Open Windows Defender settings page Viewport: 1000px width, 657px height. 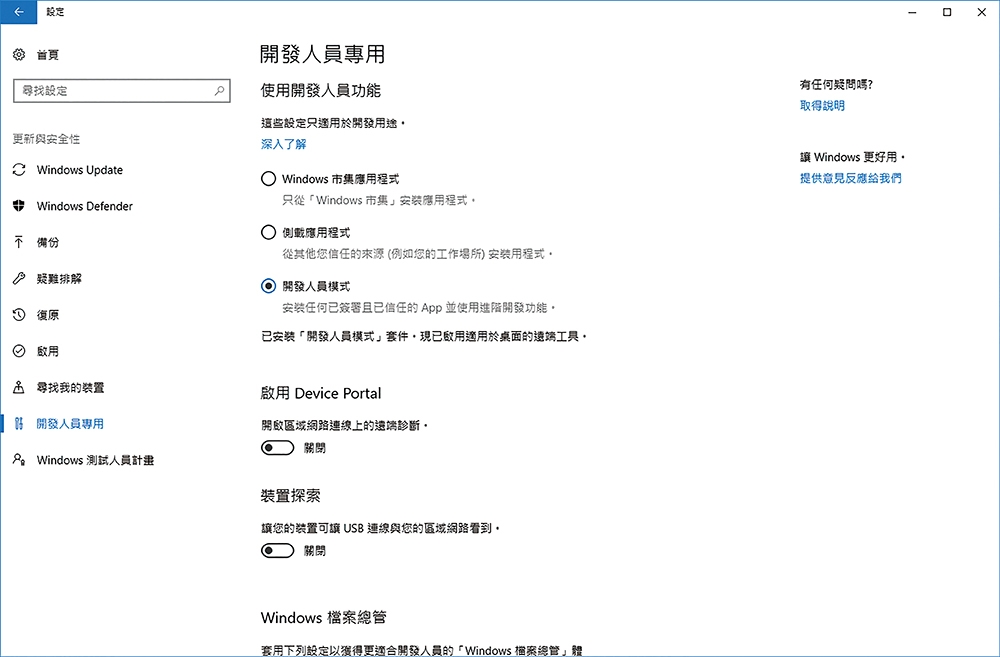[x=85, y=206]
